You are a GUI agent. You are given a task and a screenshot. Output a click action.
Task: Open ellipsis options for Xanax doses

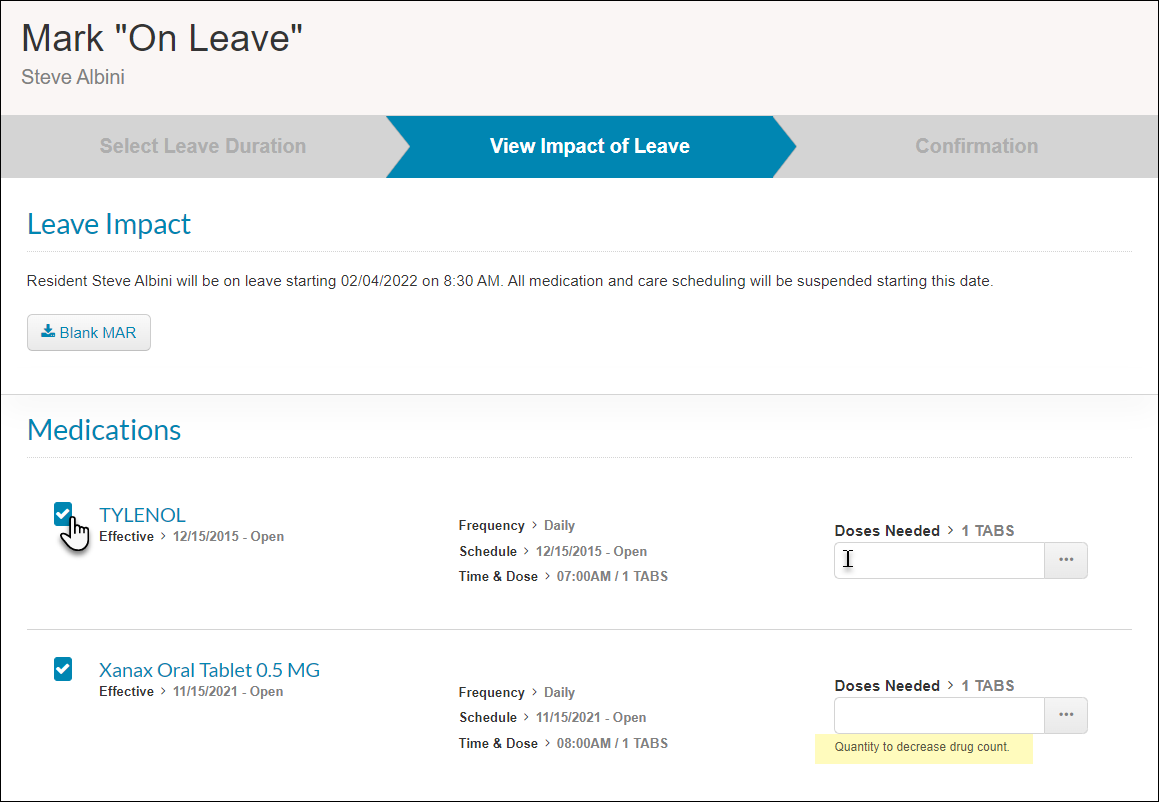(x=1066, y=716)
